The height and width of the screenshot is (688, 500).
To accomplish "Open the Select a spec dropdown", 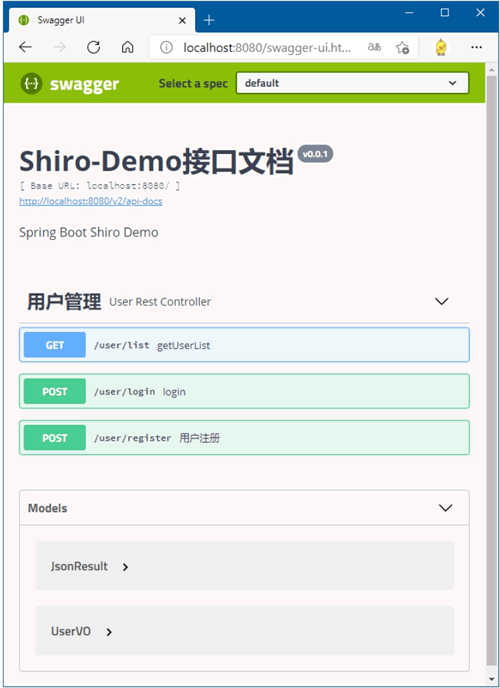I will click(352, 83).
